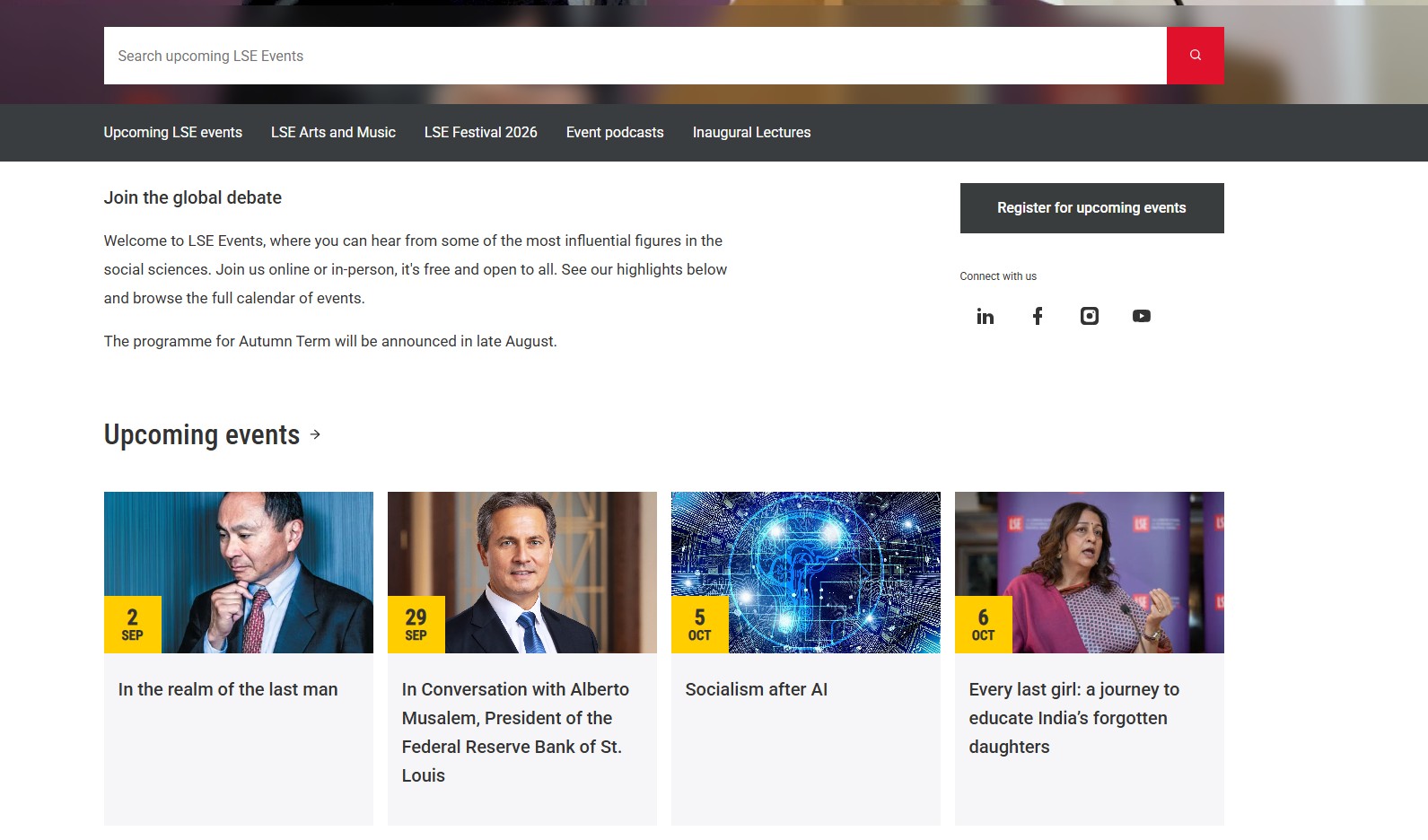Open LSE YouTube channel icon
Image resolution: width=1428 pixels, height=840 pixels.
tap(1142, 316)
